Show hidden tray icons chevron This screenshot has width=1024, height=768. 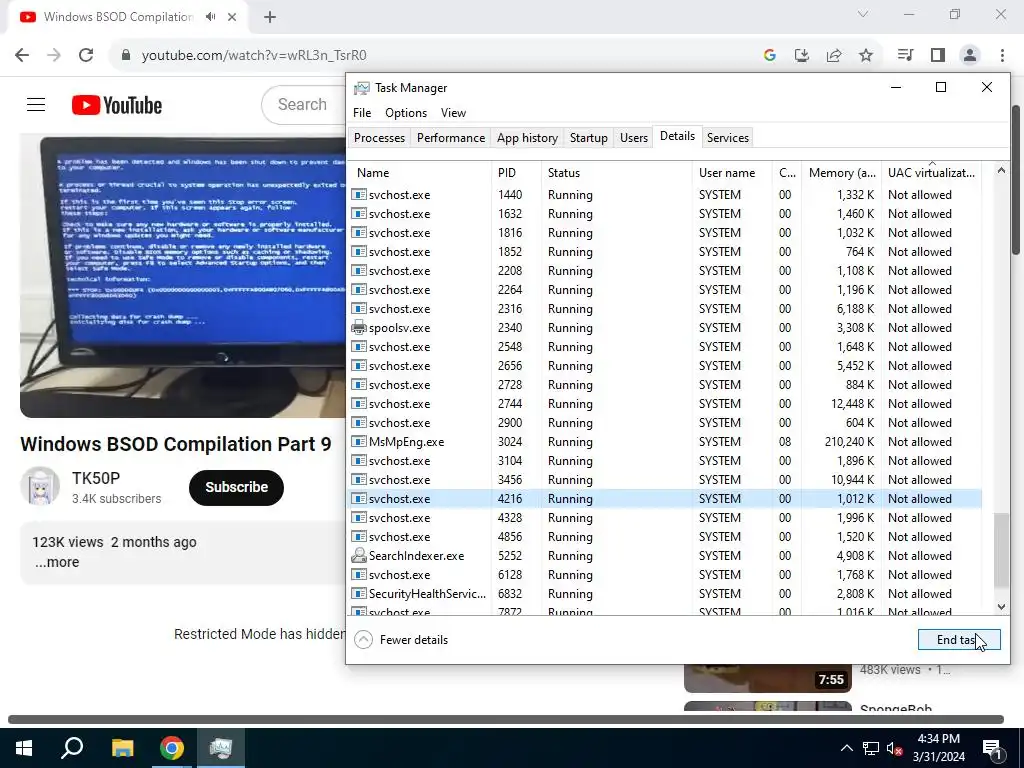click(846, 748)
